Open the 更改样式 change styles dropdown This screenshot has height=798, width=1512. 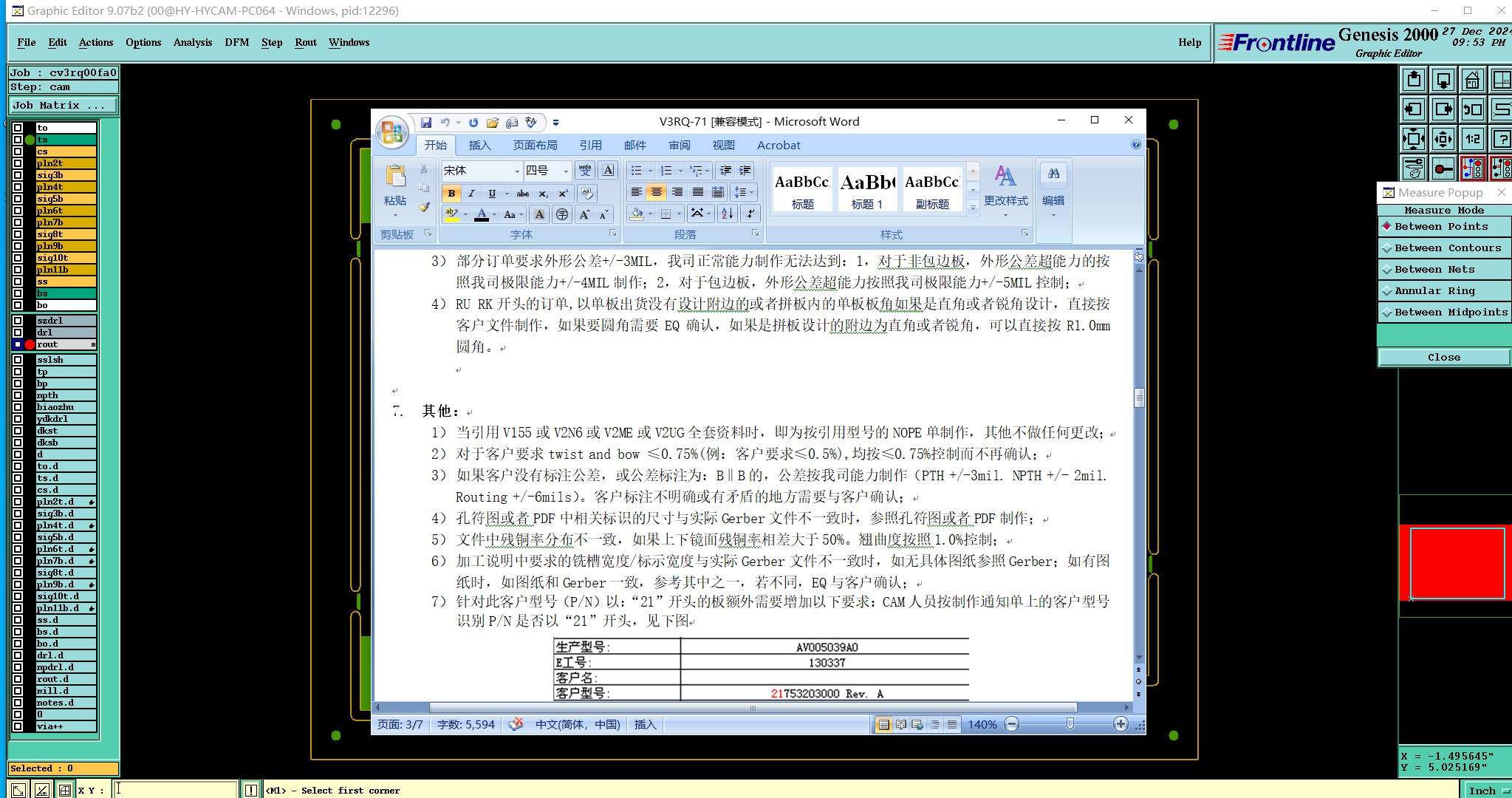(x=1005, y=189)
